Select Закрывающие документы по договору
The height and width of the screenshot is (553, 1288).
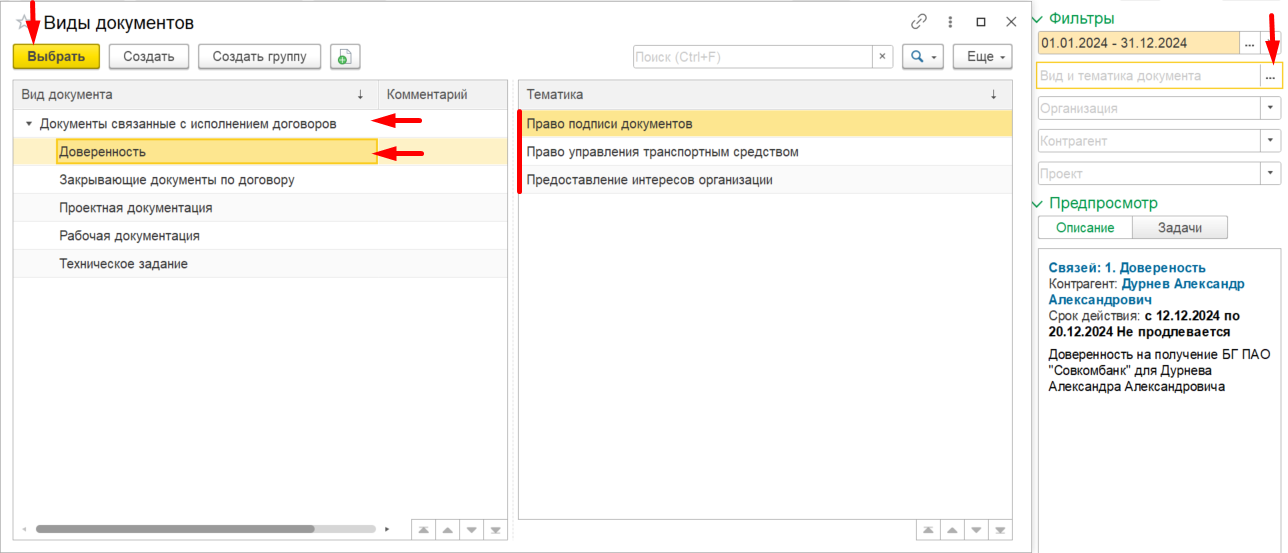260,180
